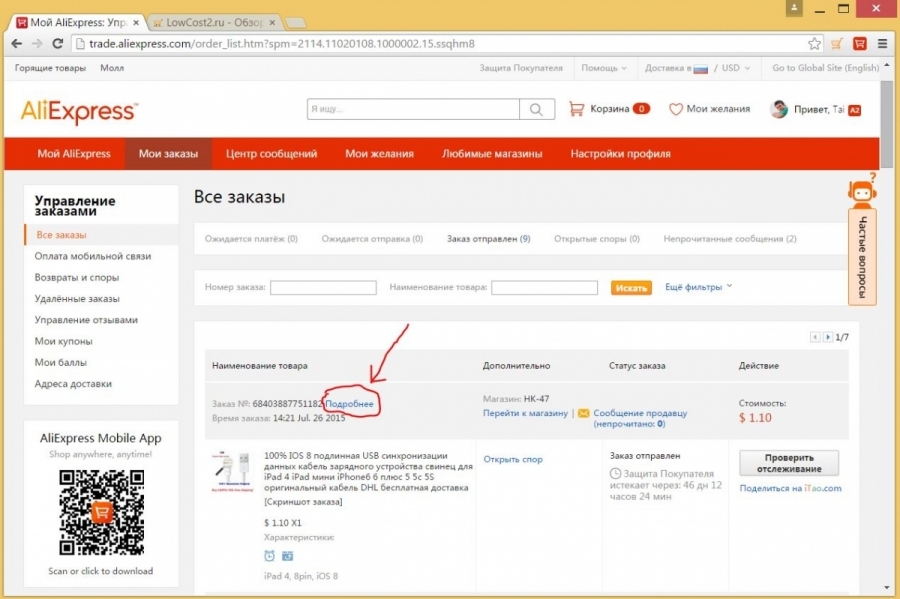Viewport: 900px width, 599px height.
Task: Open the Chrome hamburger menu icon
Action: click(x=884, y=44)
